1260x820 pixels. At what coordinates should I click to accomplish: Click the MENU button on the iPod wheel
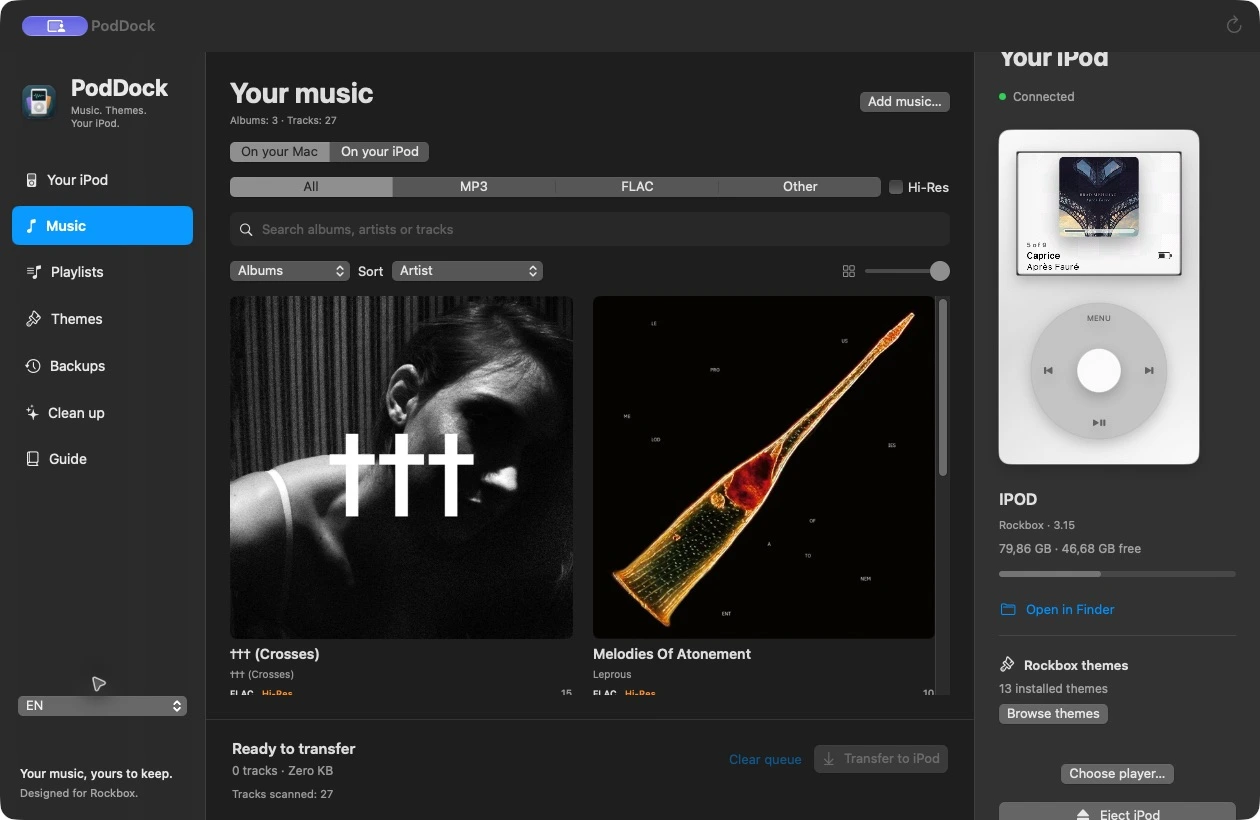(x=1099, y=319)
